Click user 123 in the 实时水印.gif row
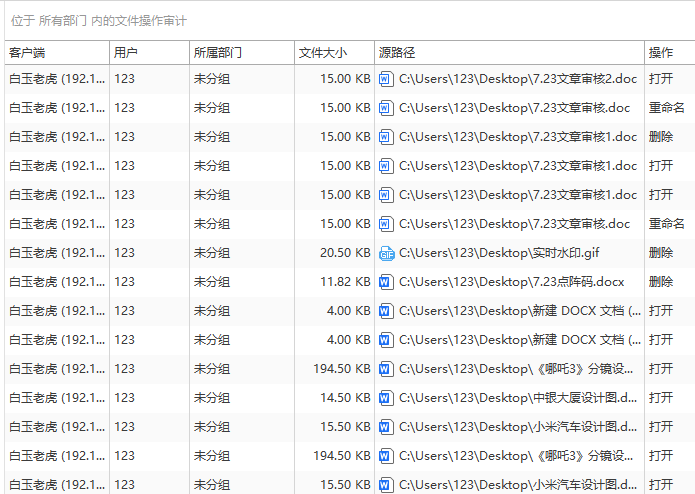The image size is (695, 494). [124, 253]
